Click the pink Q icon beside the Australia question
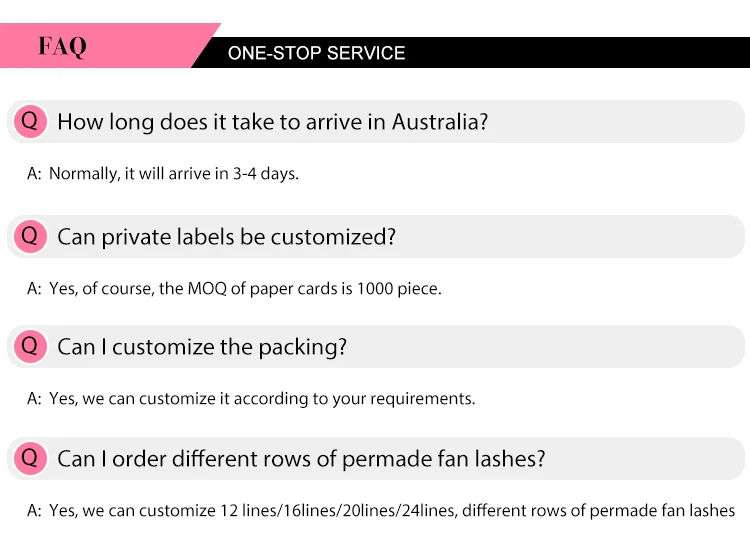This screenshot has width=750, height=543. coord(29,121)
